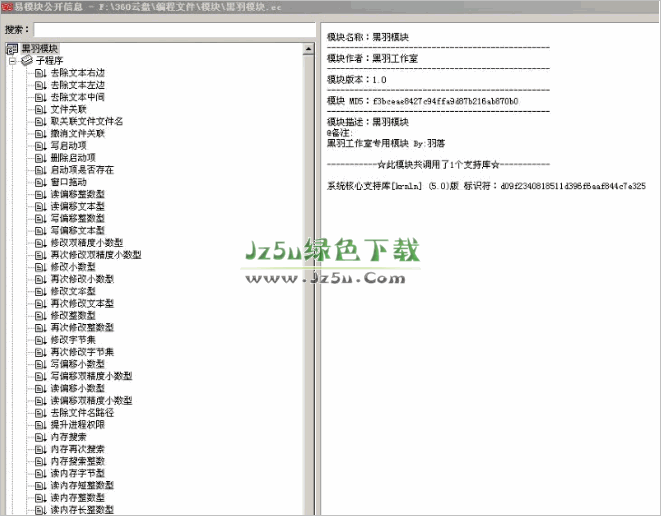This screenshot has height=516, width=661.
Task: Select the 写偏移双精度小数型 subroutine
Action: click(x=91, y=376)
